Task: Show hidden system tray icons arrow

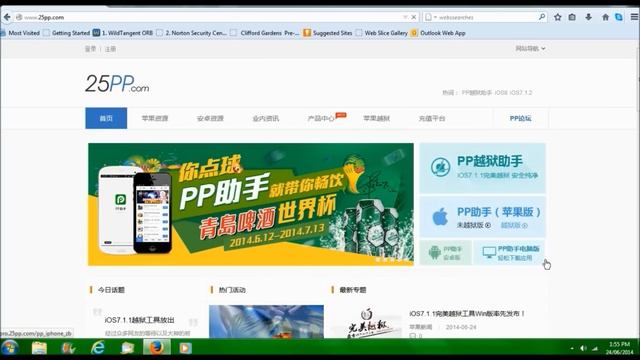Action: pyautogui.click(x=572, y=348)
